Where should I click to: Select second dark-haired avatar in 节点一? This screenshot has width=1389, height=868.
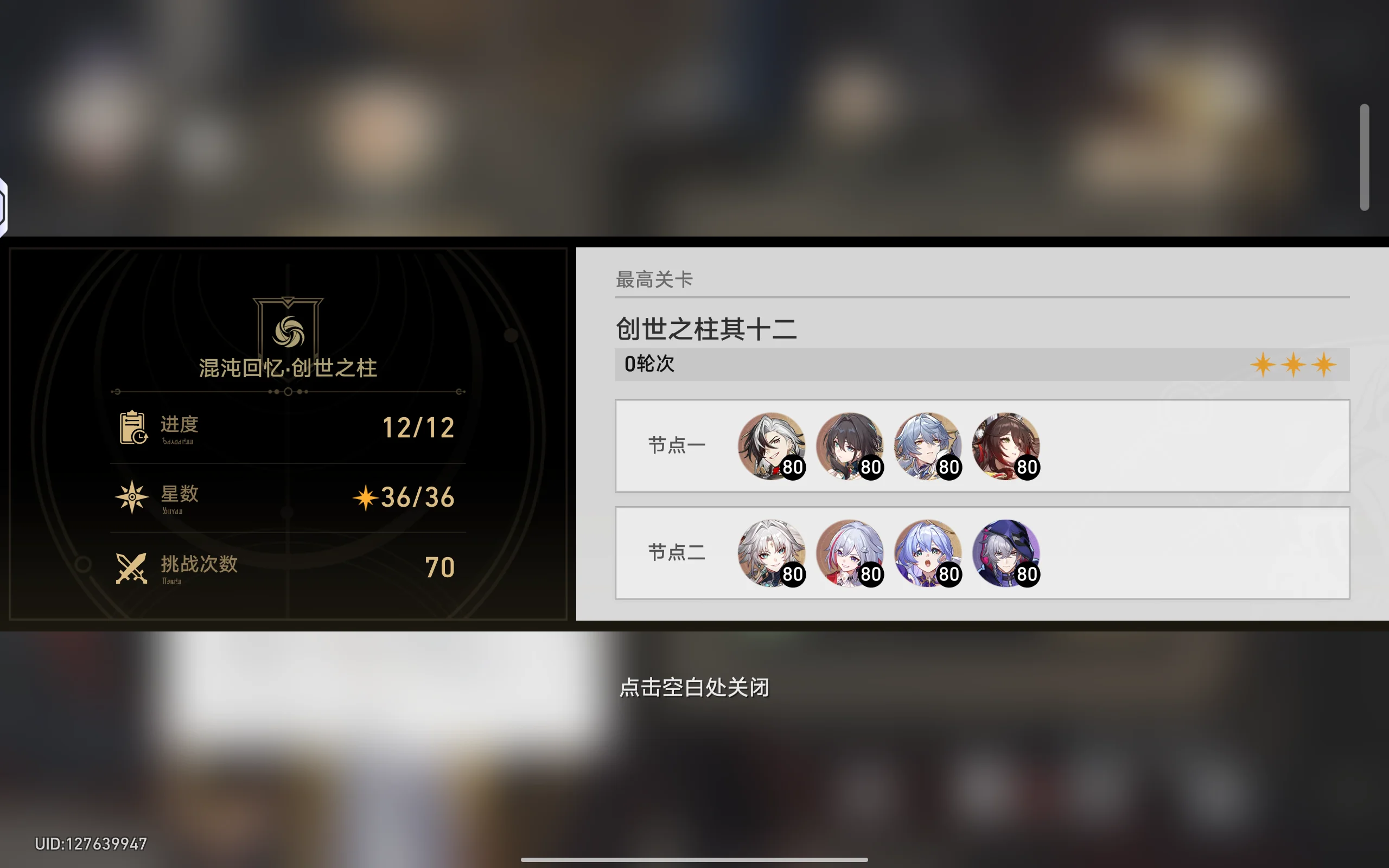coord(850,446)
